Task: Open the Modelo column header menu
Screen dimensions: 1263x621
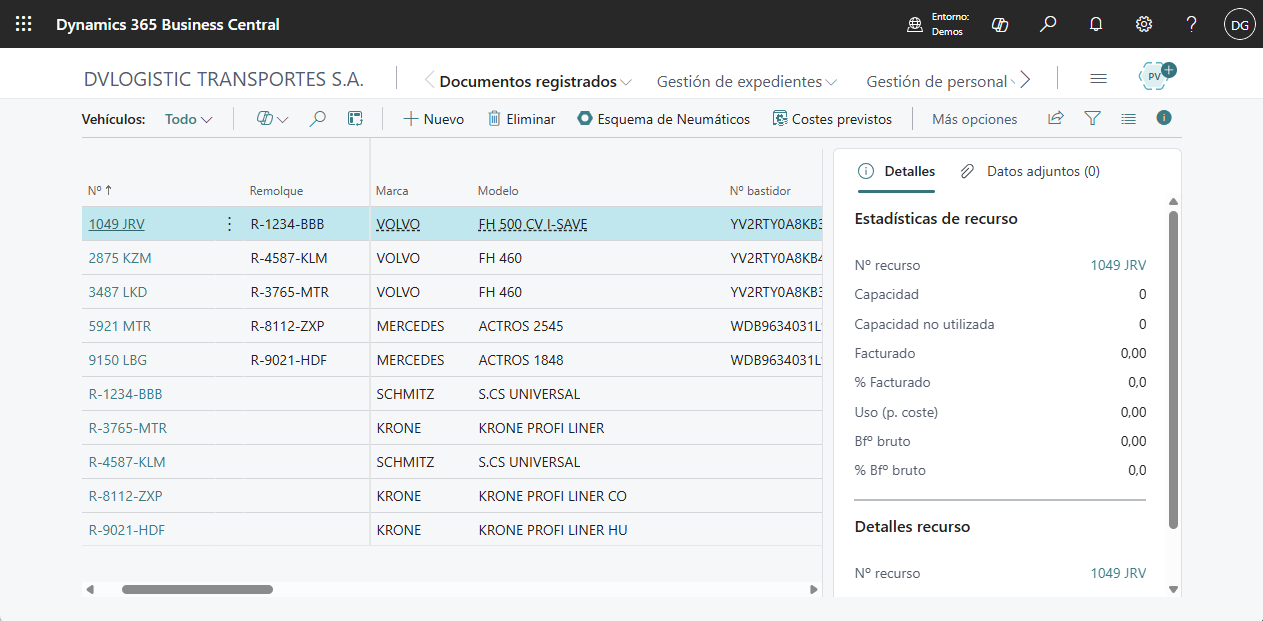Action: click(498, 190)
